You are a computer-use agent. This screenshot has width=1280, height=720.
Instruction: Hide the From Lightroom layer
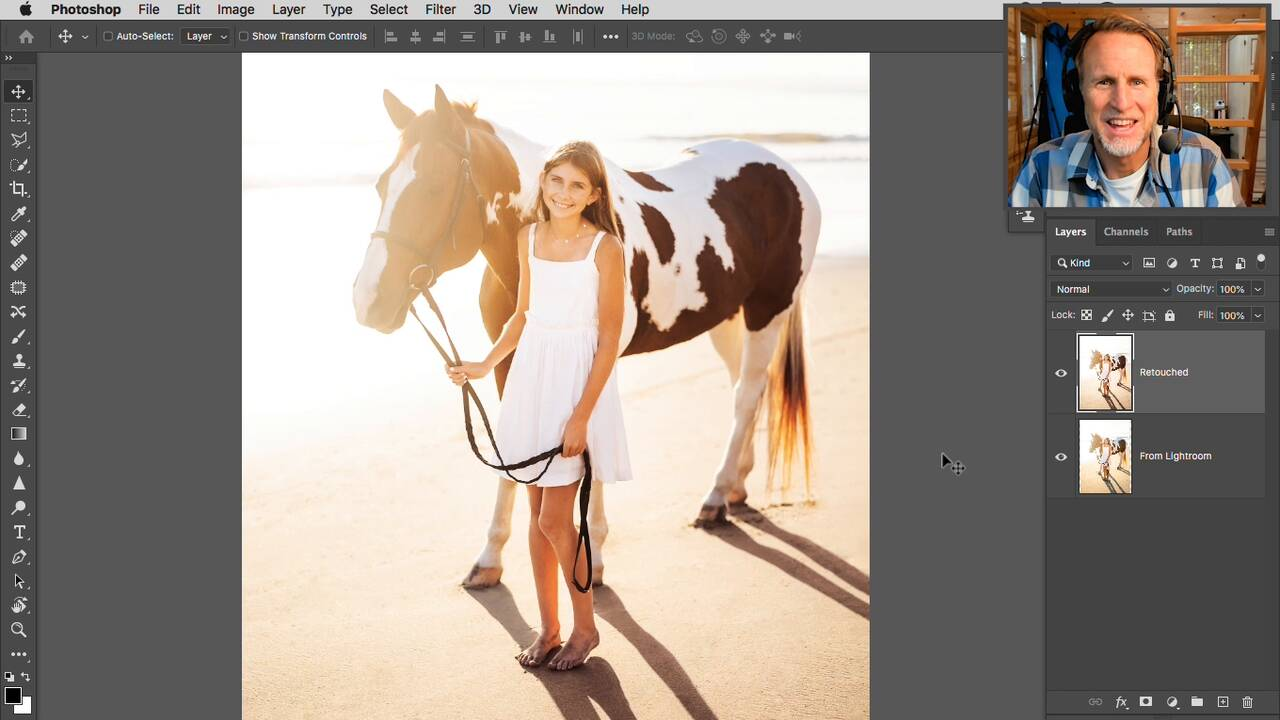[1061, 457]
